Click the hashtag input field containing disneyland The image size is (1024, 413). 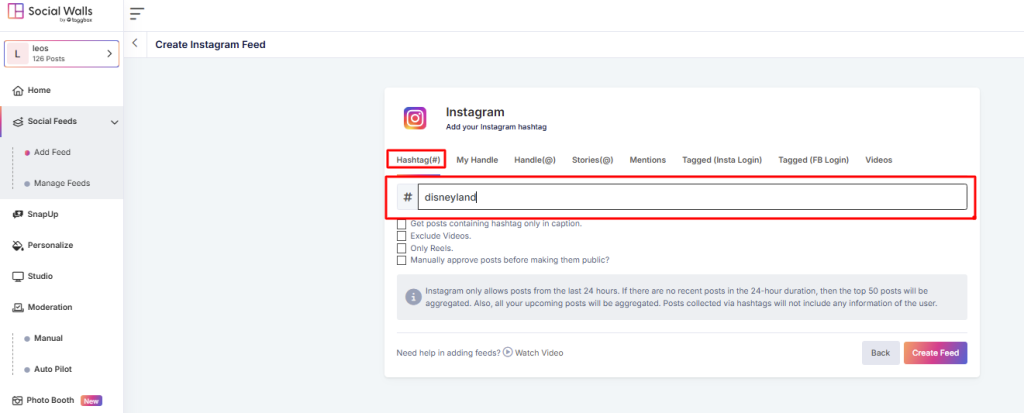[x=692, y=197]
